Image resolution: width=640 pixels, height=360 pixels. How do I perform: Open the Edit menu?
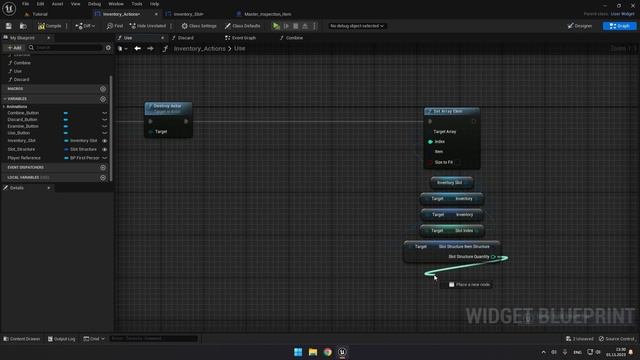[x=40, y=4]
